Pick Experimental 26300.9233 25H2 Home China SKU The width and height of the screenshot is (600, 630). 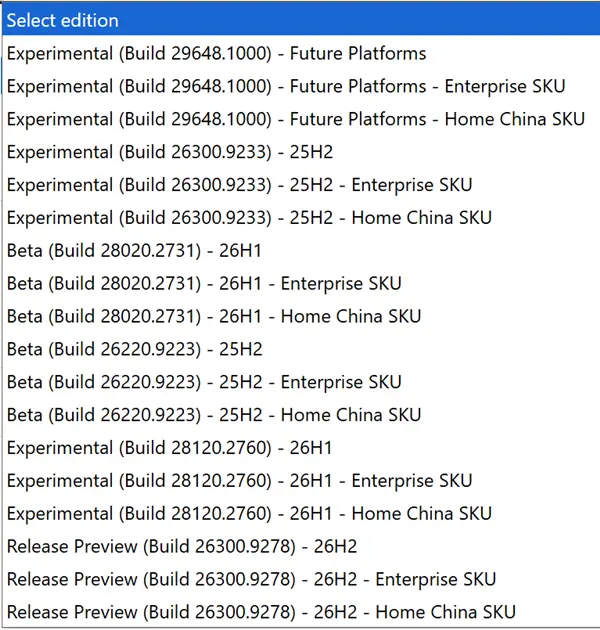(301, 217)
